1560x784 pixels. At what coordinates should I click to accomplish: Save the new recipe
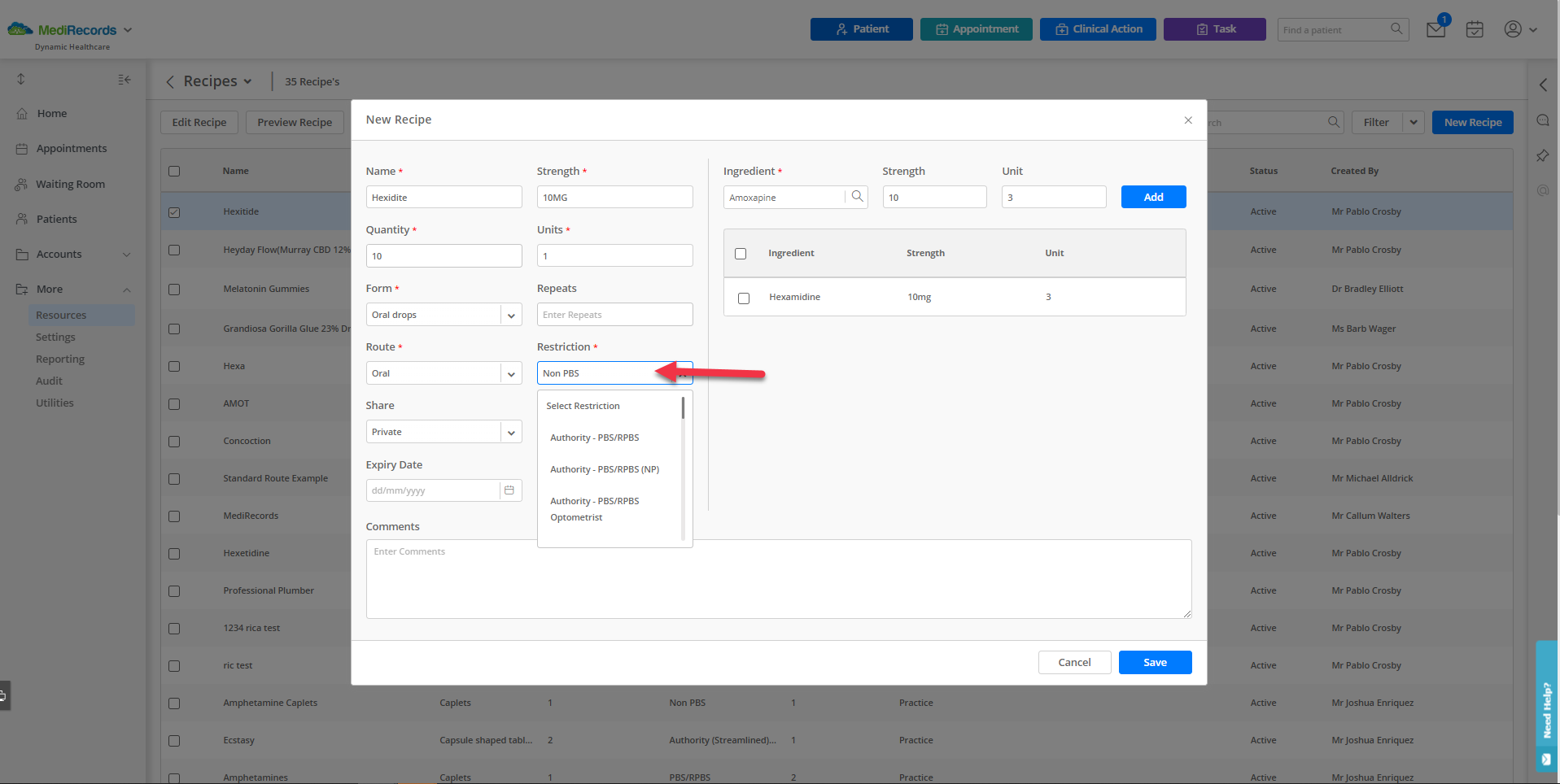(1154, 662)
